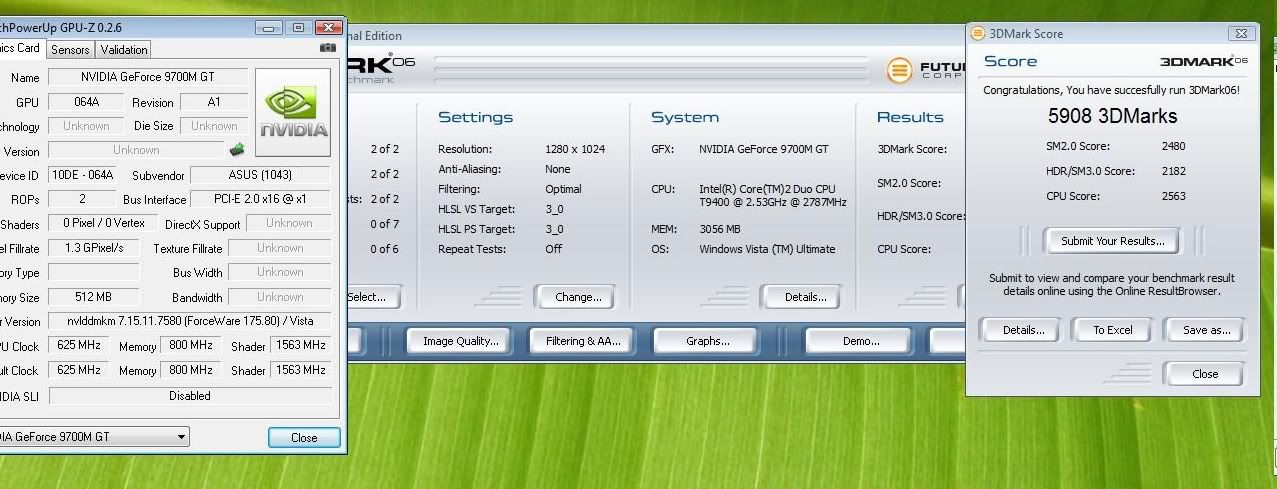Click the 5908 3DMarks score text
This screenshot has height=489, width=1277.
coord(1112,116)
